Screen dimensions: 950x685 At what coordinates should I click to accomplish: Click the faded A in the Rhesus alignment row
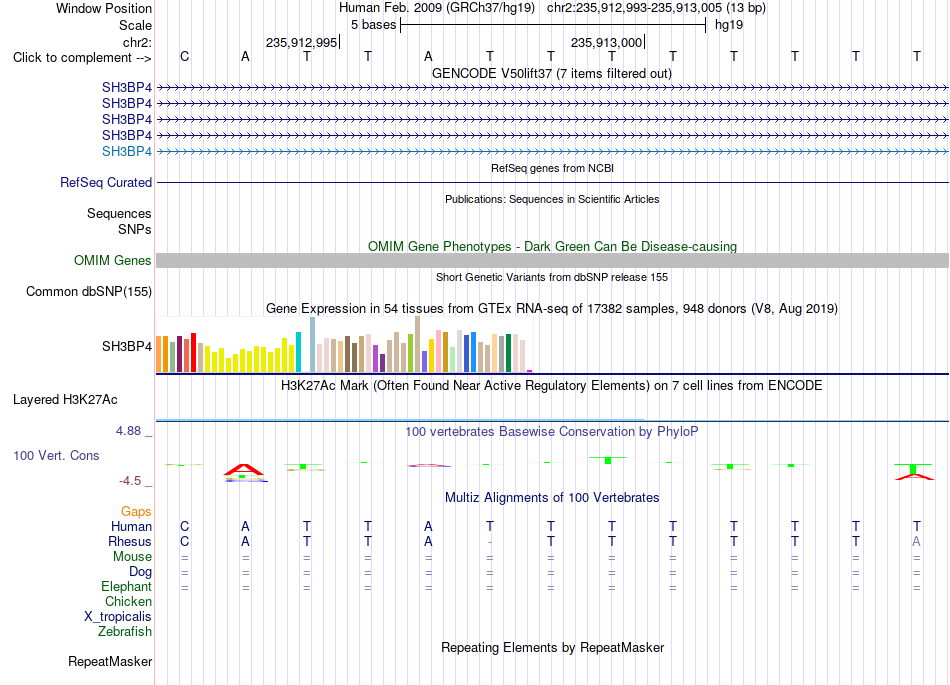[x=917, y=541]
